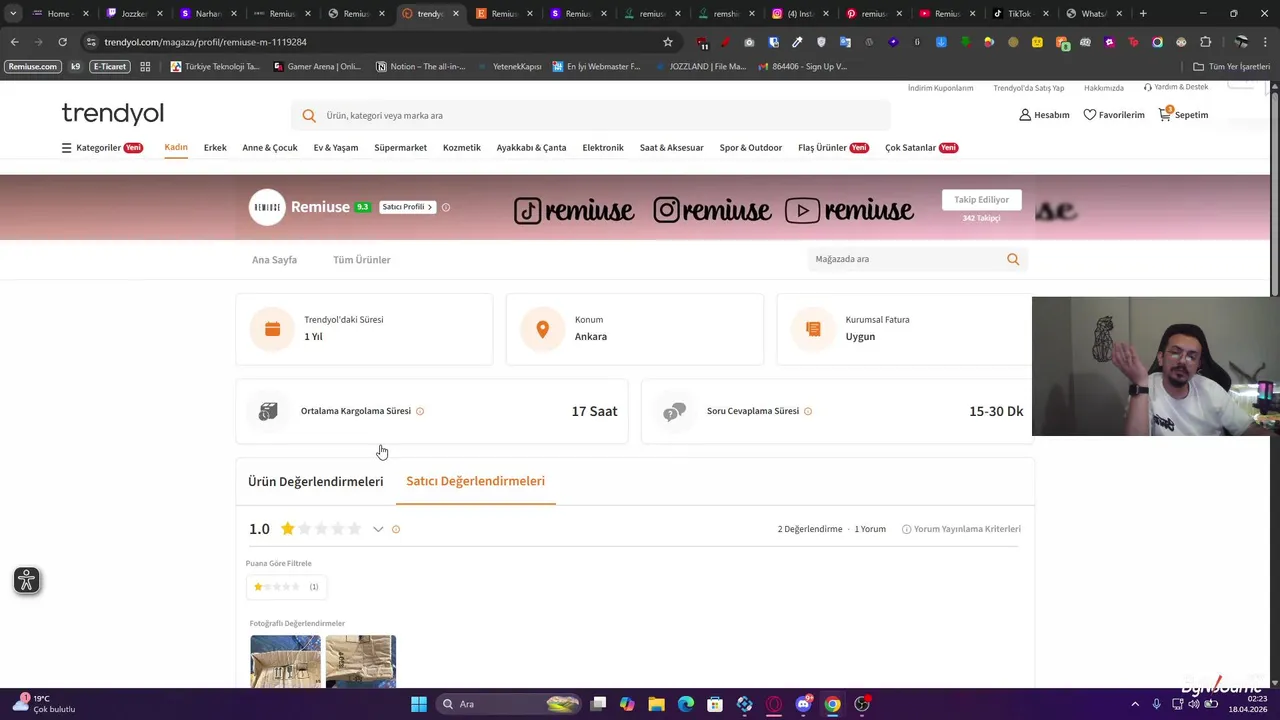Select Ev & Yaşam category
Screen dimensions: 1280x720
(x=336, y=148)
